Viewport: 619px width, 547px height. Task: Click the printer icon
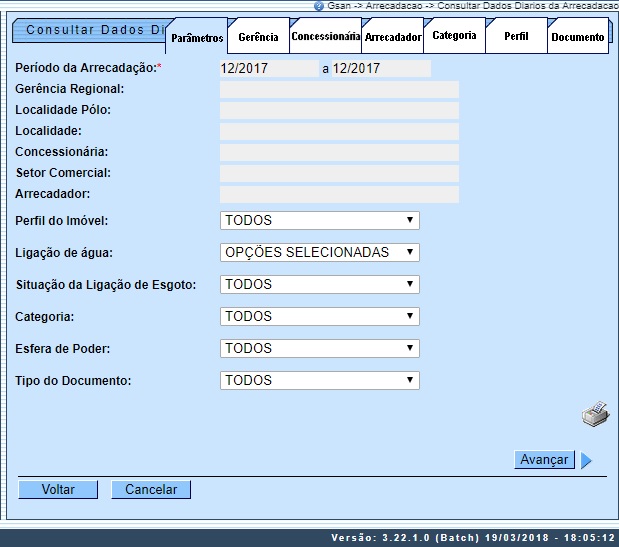coord(595,414)
